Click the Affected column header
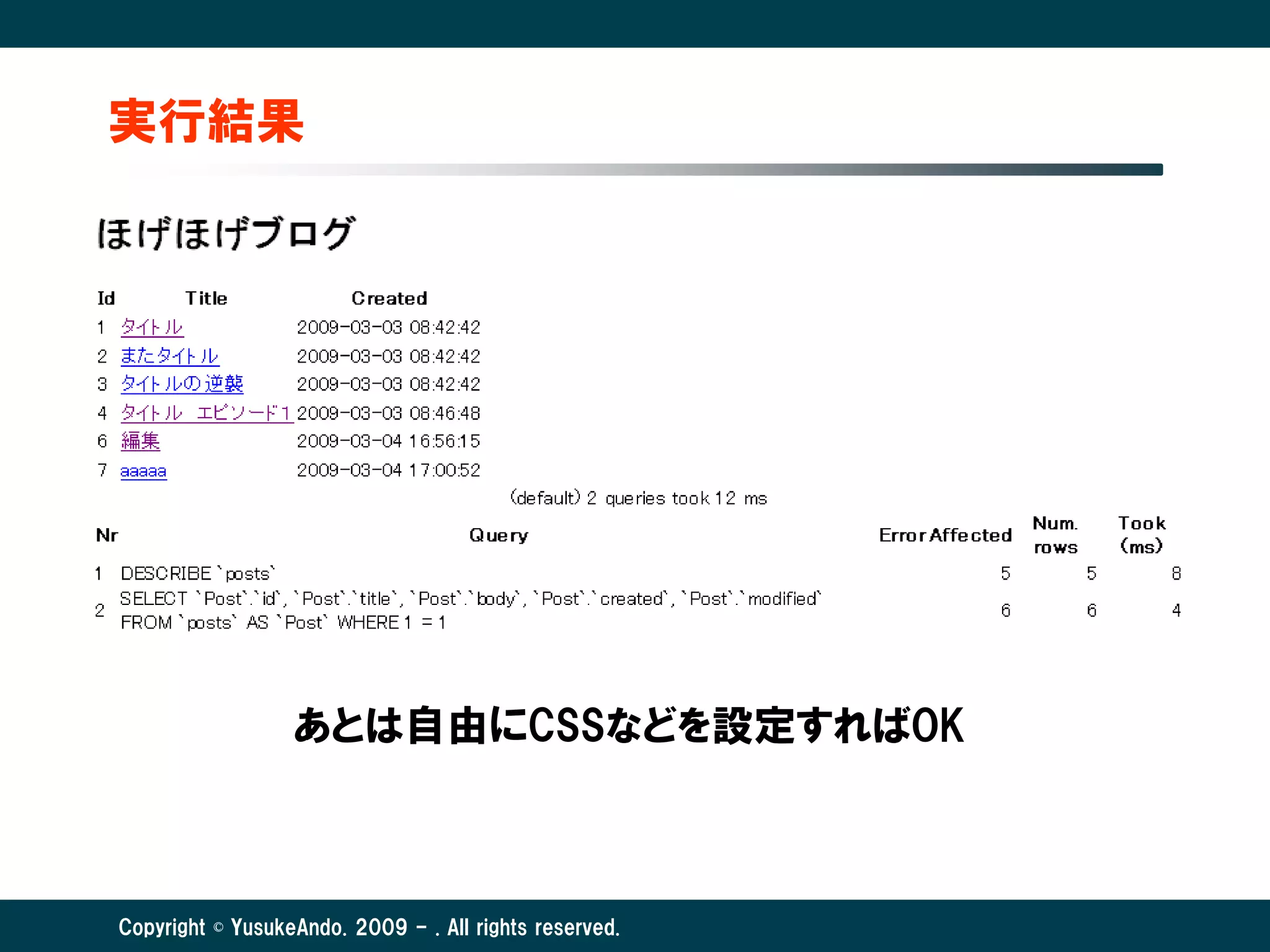The height and width of the screenshot is (952, 1270). click(971, 535)
